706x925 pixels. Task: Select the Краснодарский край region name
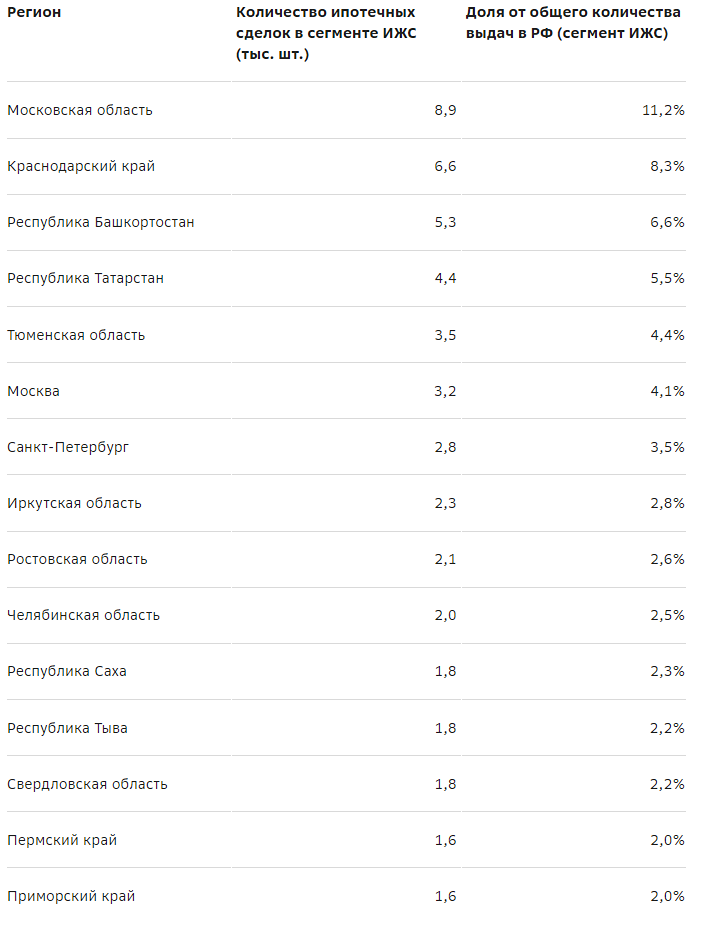(x=81, y=166)
